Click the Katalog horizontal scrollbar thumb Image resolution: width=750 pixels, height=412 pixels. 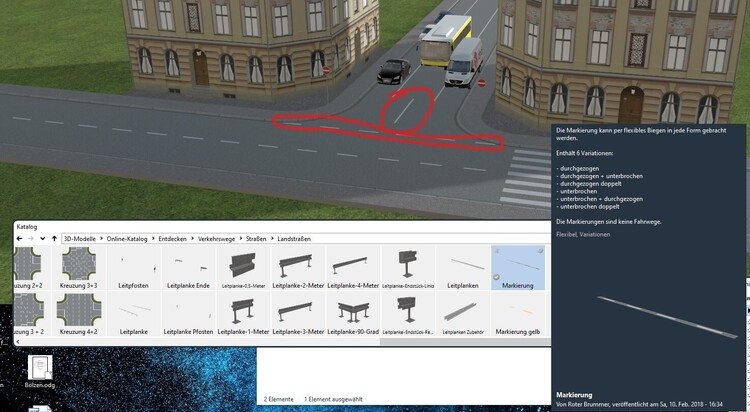point(465,342)
